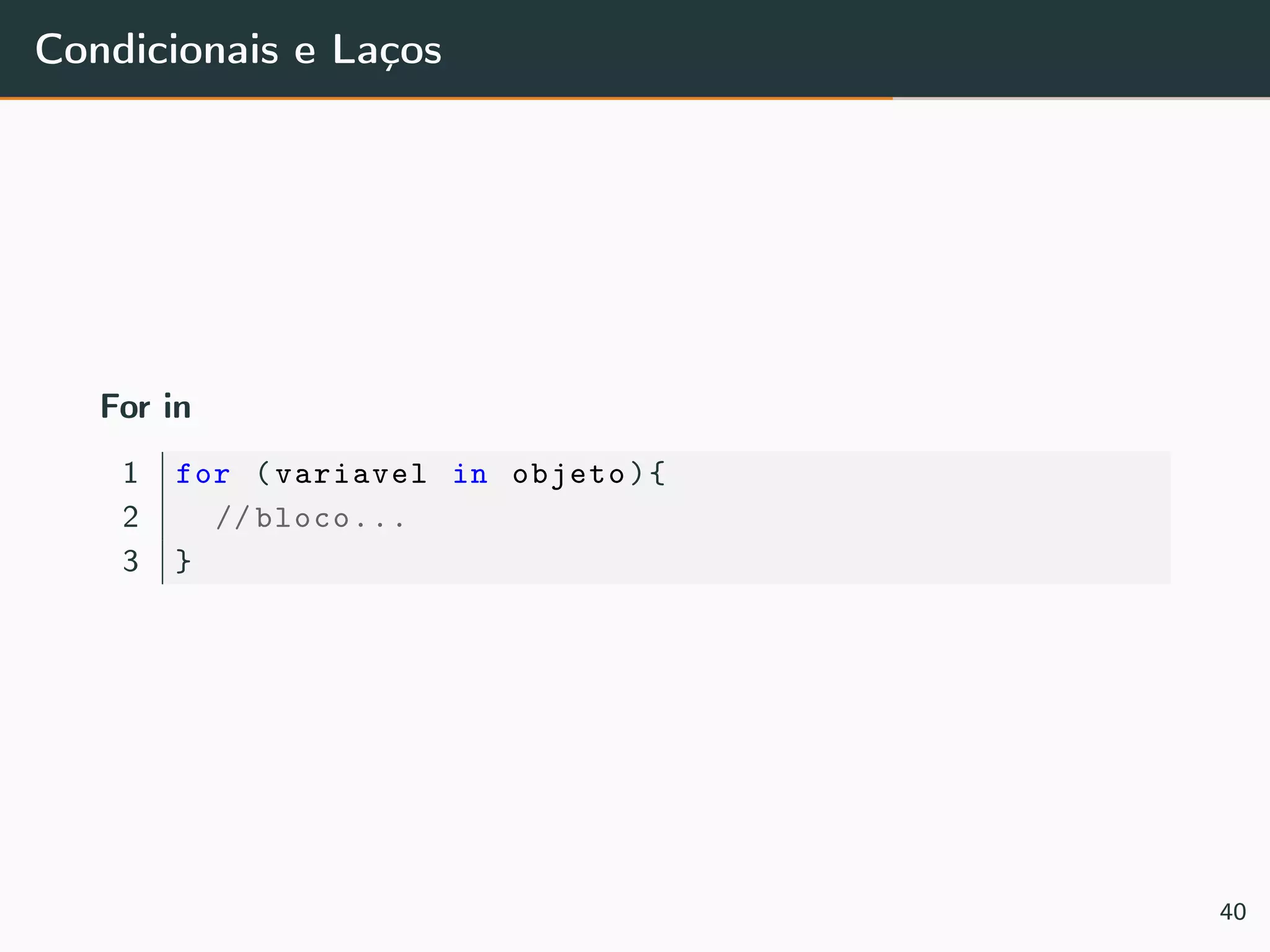The width and height of the screenshot is (1270, 952).
Task: Click the blue 'for' keyword in code
Action: 203,474
